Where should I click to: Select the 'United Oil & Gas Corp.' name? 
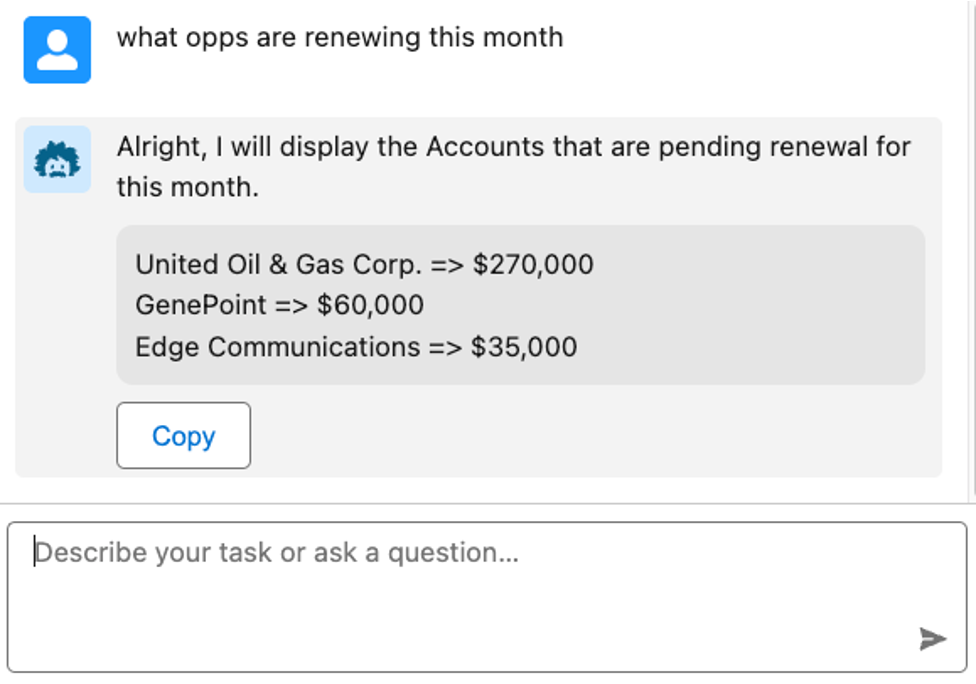279,265
